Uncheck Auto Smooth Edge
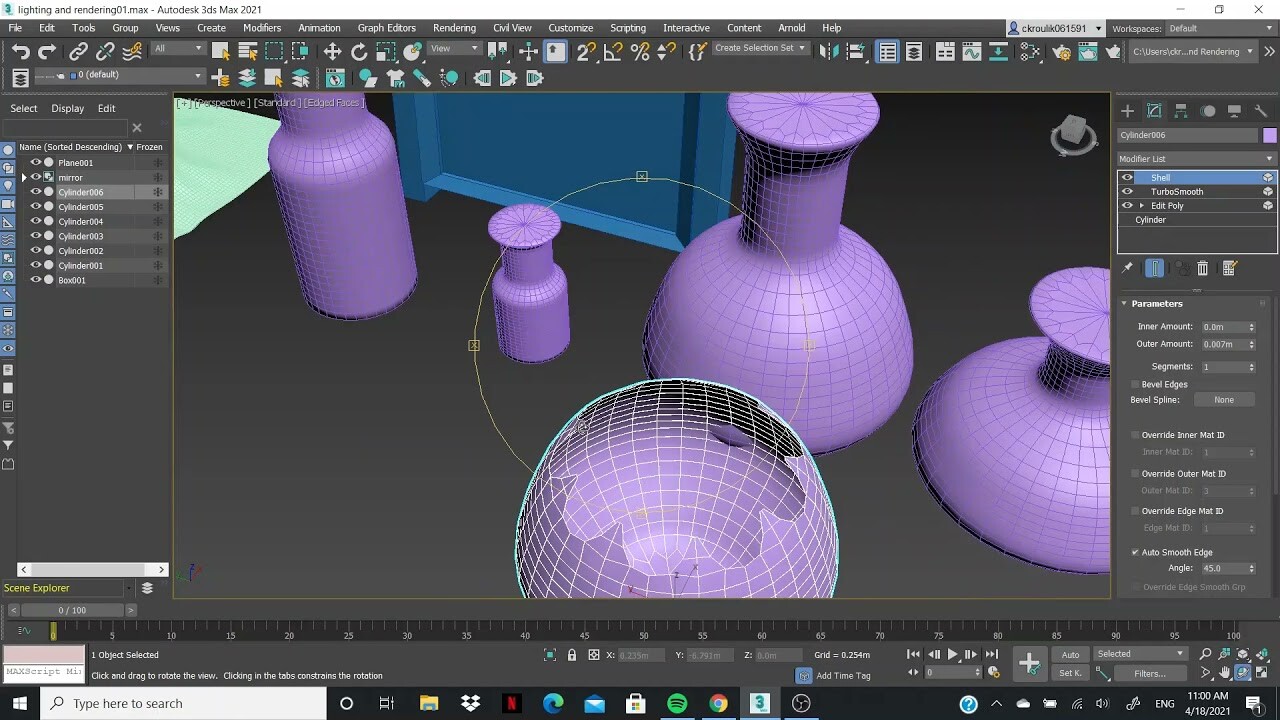Image resolution: width=1280 pixels, height=720 pixels. [x=1135, y=552]
